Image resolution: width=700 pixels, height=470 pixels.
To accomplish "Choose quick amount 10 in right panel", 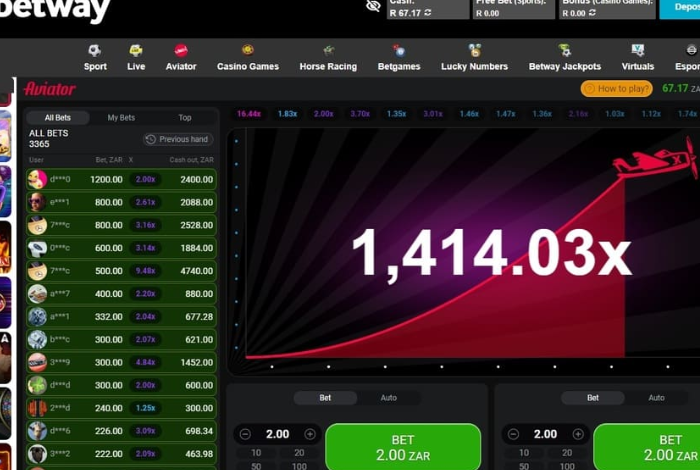I will (x=524, y=453).
